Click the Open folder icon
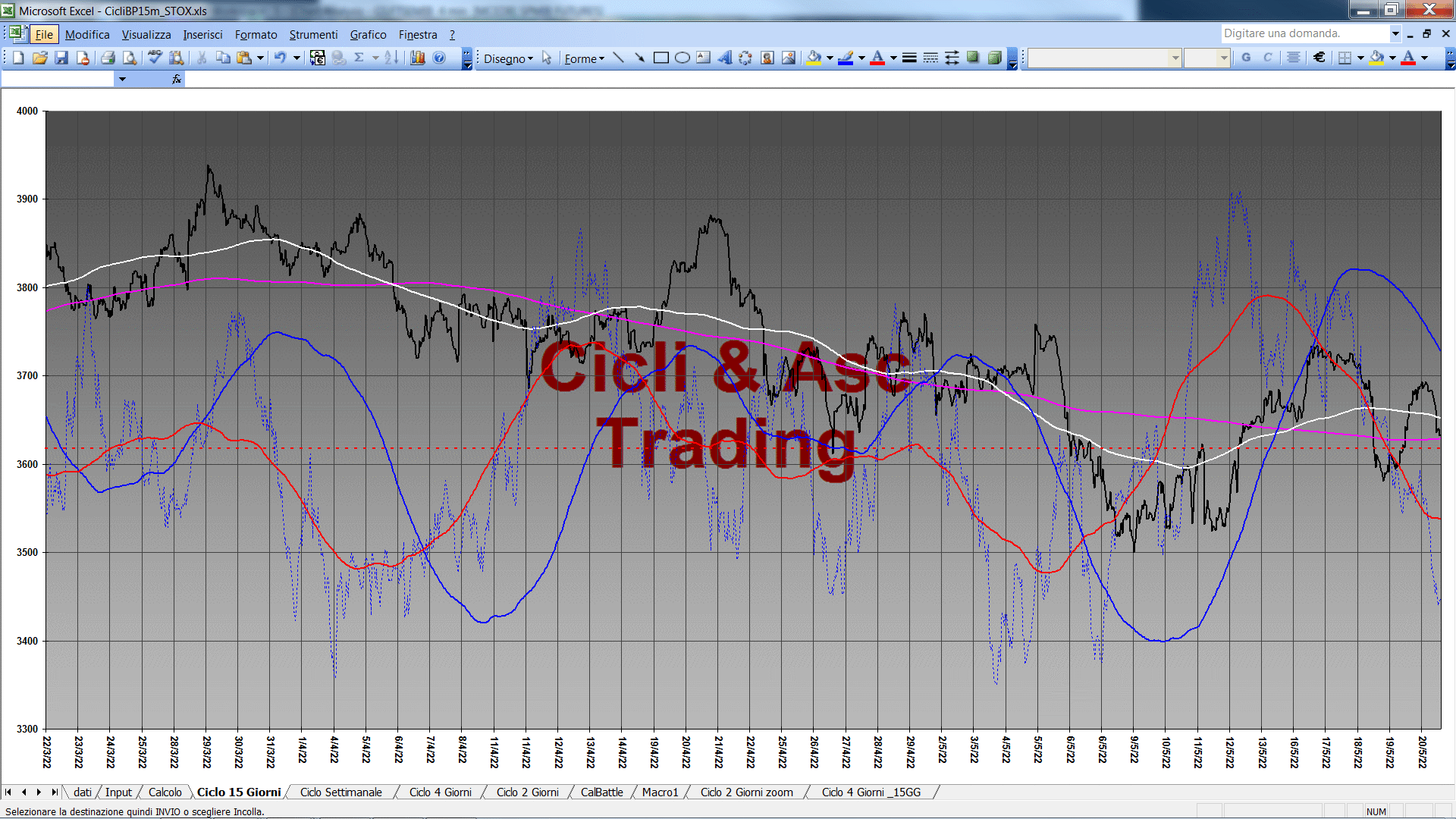The width and height of the screenshot is (1456, 819). 40,58
